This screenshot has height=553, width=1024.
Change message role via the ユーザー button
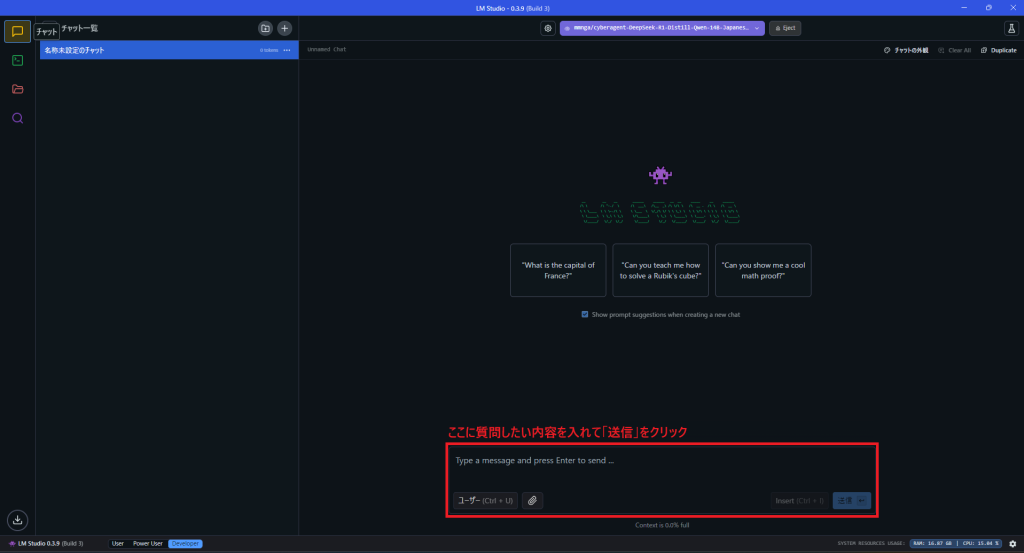[x=485, y=500]
